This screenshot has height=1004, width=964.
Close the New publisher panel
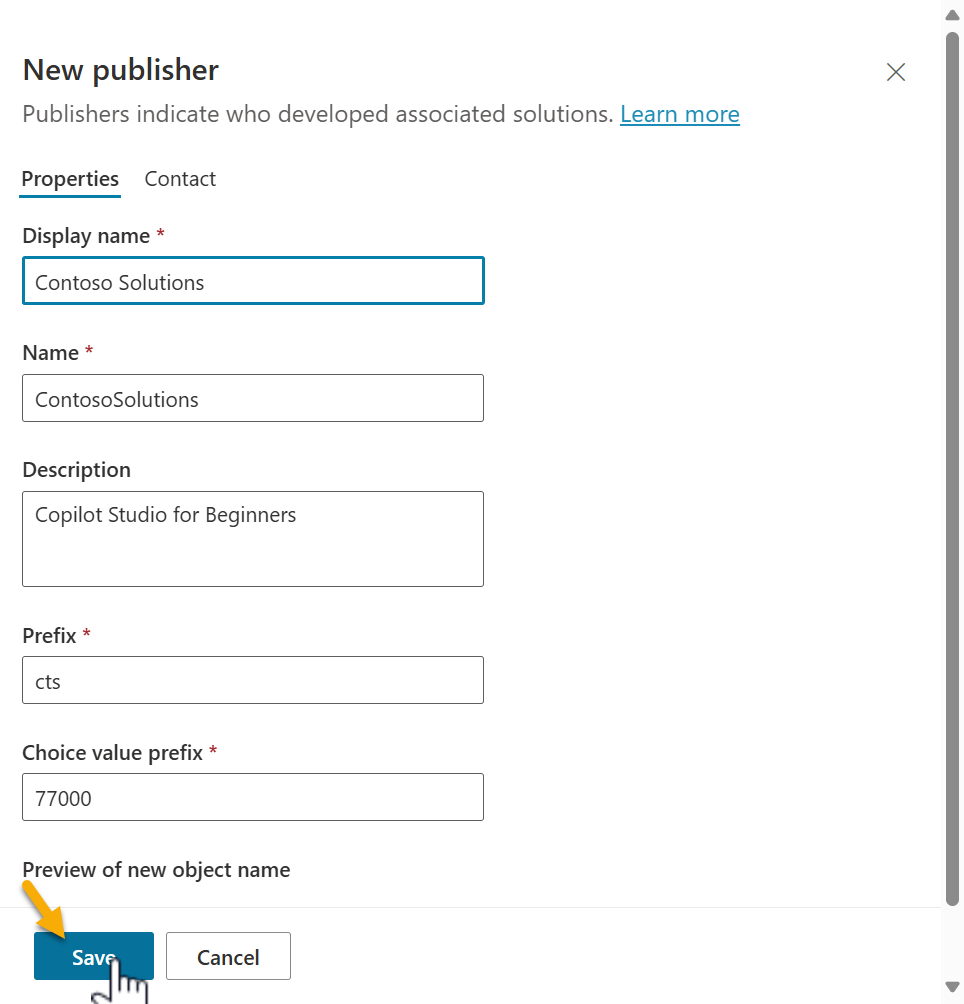point(895,72)
